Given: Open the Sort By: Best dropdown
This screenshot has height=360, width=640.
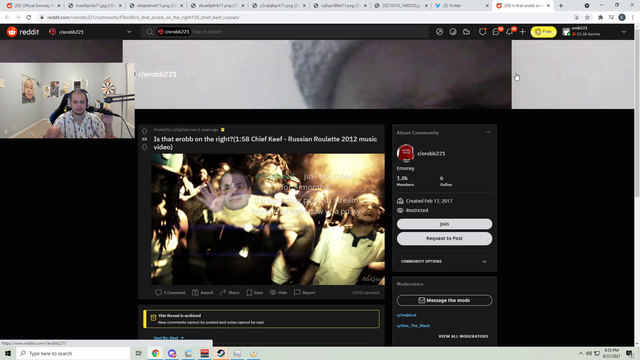Looking at the screenshot, I should tap(169, 338).
